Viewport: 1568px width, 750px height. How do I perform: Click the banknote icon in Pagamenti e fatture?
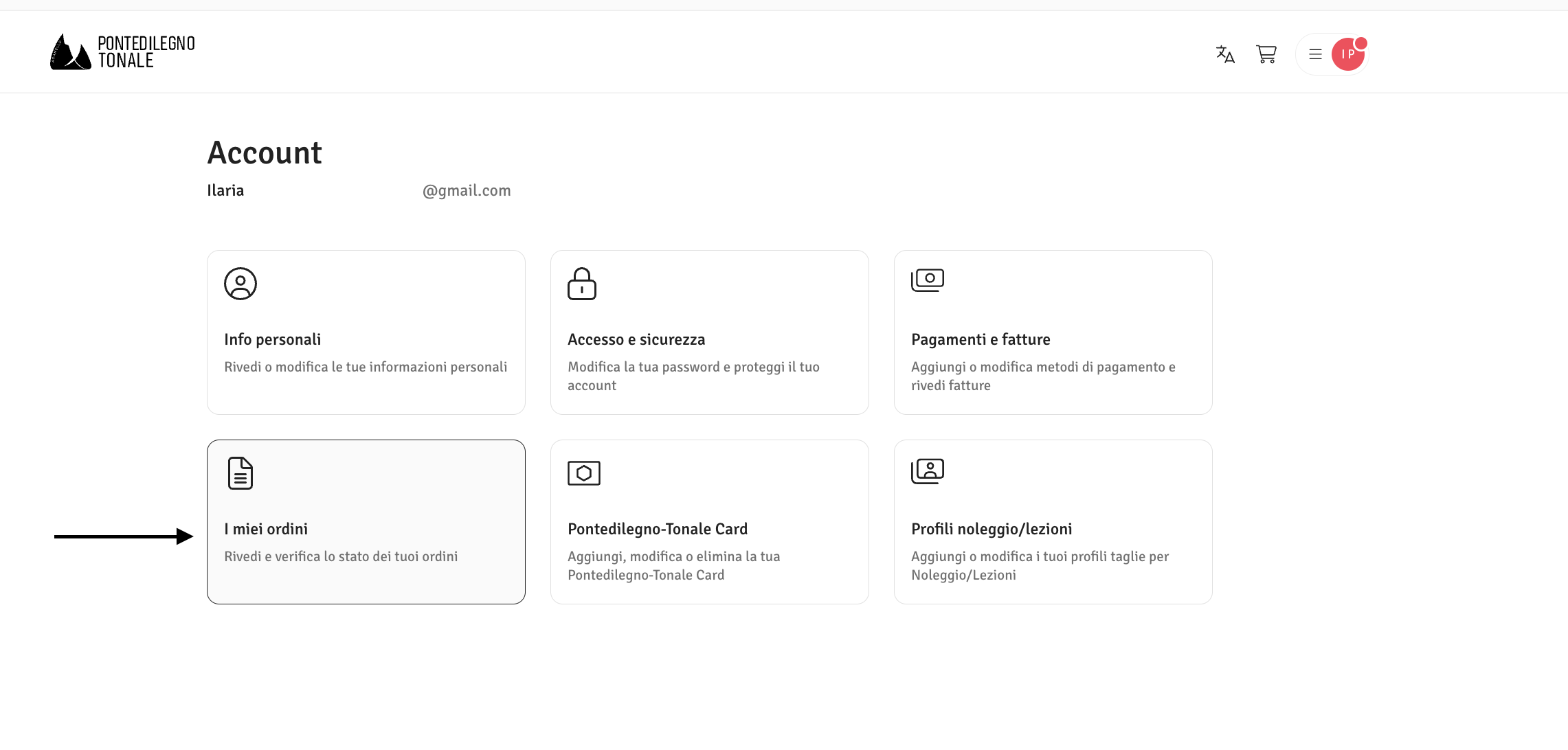[x=928, y=280]
